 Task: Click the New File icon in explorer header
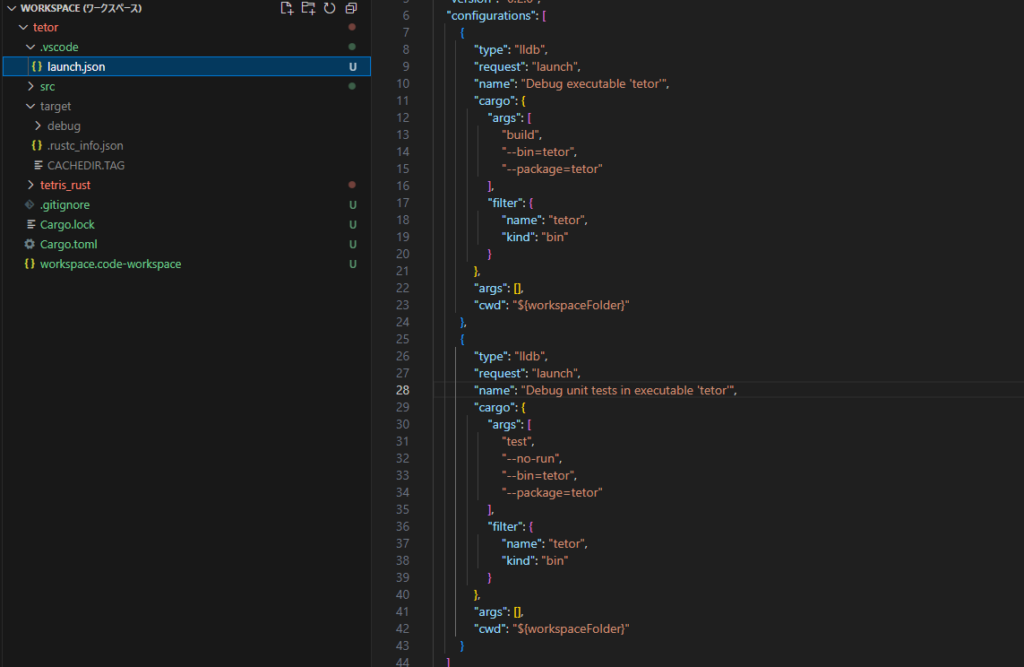pos(287,8)
